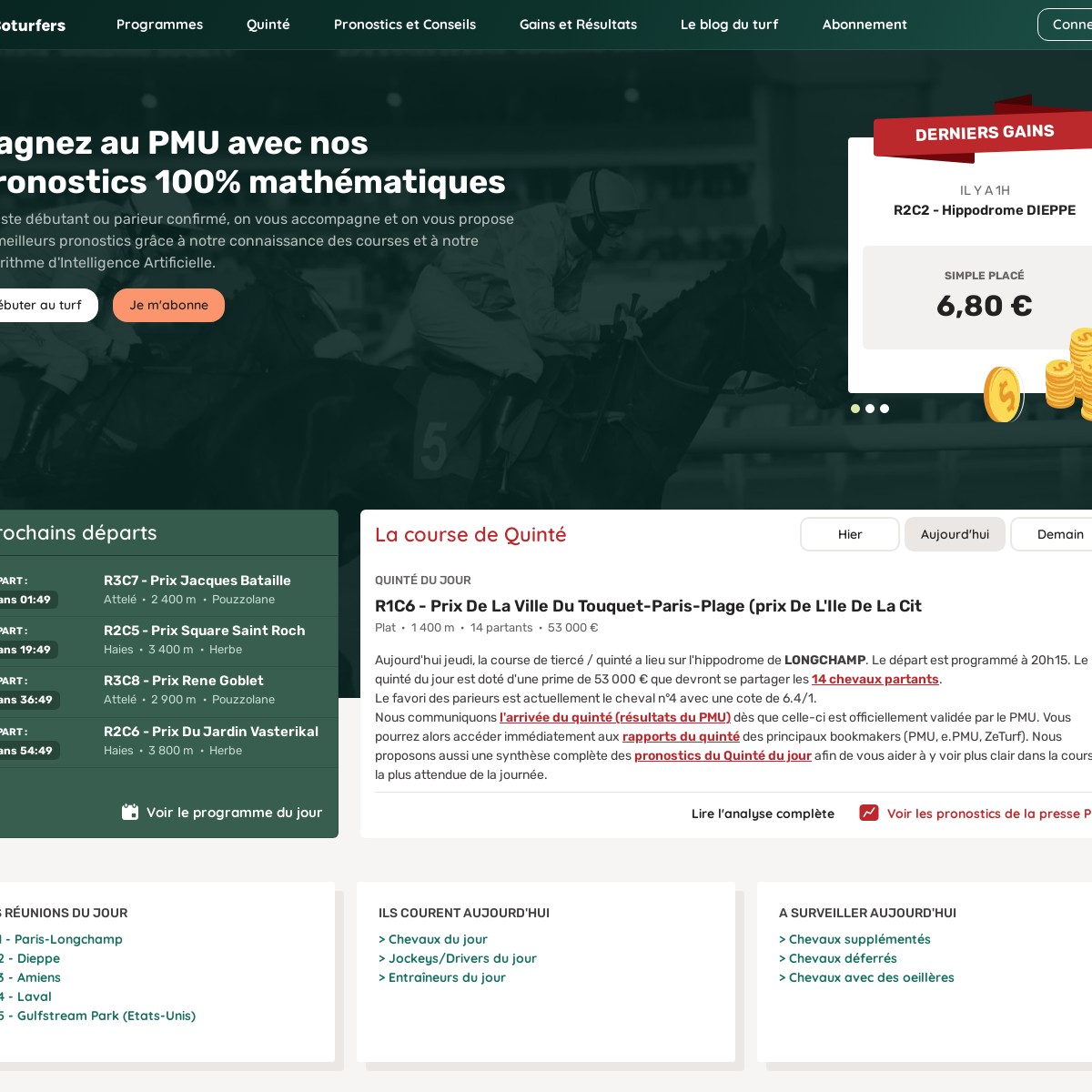
Task: Open Chevaux avec des oeillères link
Action: (866, 977)
